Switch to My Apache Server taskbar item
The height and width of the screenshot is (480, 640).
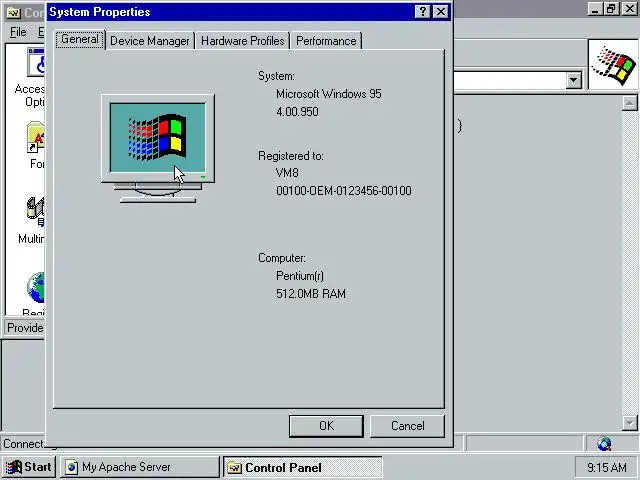pos(140,467)
